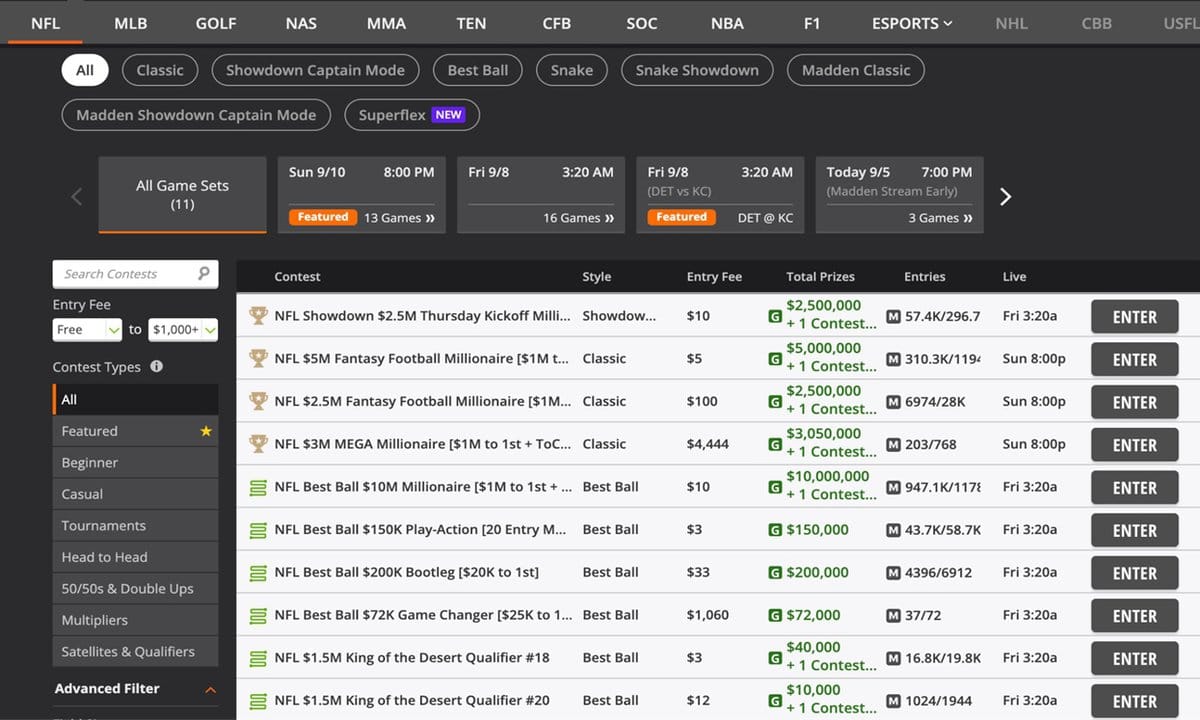Select the All Game Sets (11) card
1200x720 pixels.
click(183, 195)
